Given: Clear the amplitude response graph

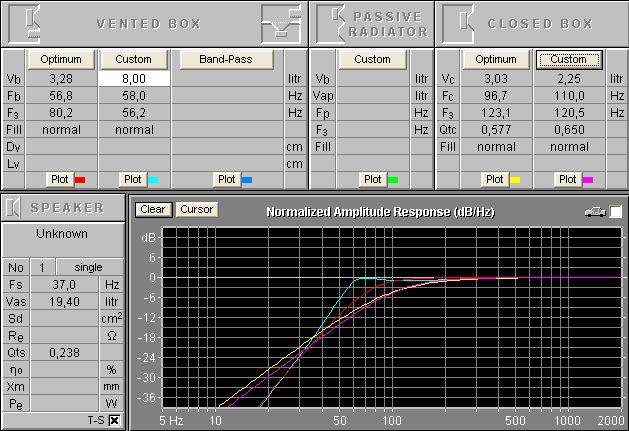Looking at the screenshot, I should pyautogui.click(x=153, y=209).
